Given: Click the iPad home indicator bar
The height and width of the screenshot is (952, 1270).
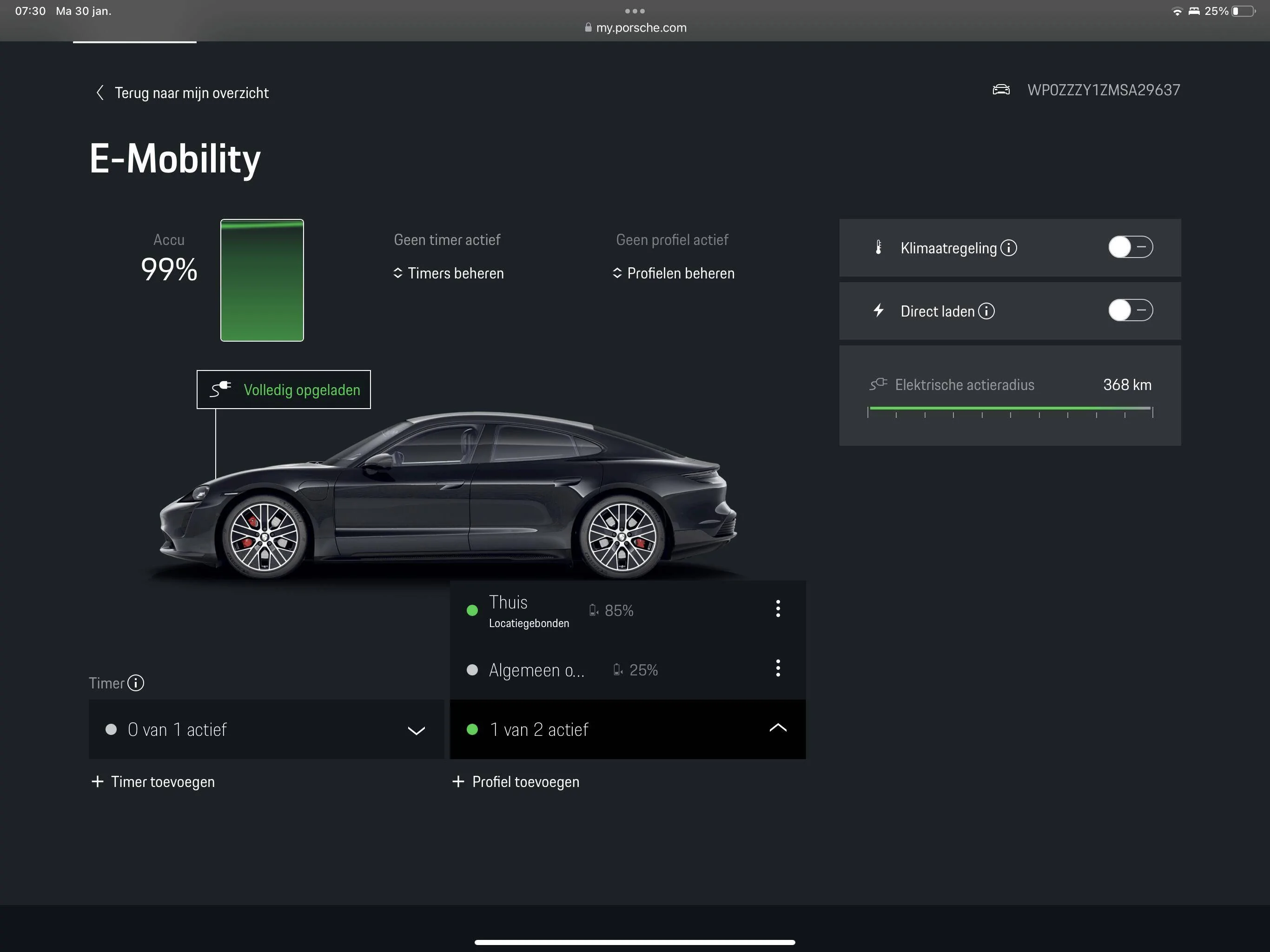Looking at the screenshot, I should [x=635, y=942].
